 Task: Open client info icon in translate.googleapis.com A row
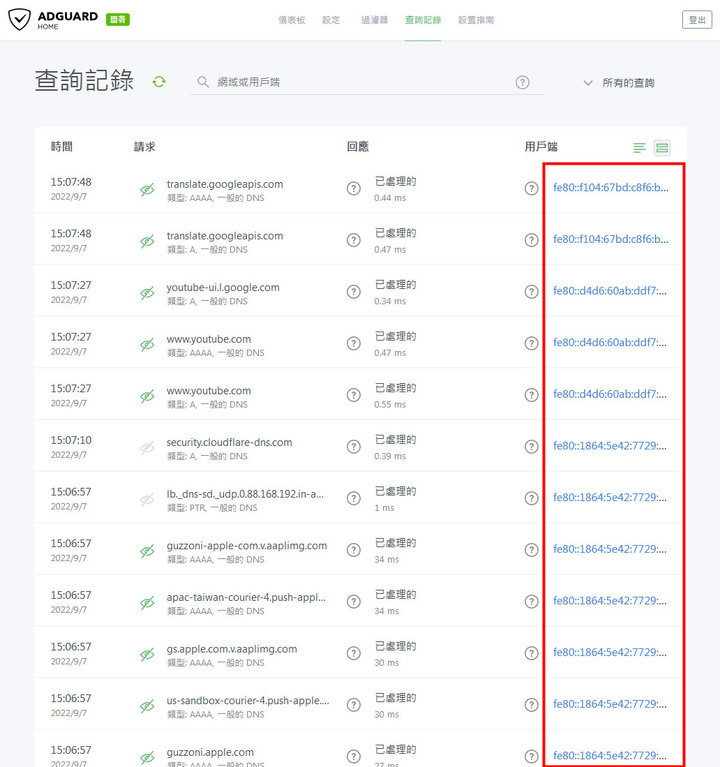pyautogui.click(x=532, y=240)
